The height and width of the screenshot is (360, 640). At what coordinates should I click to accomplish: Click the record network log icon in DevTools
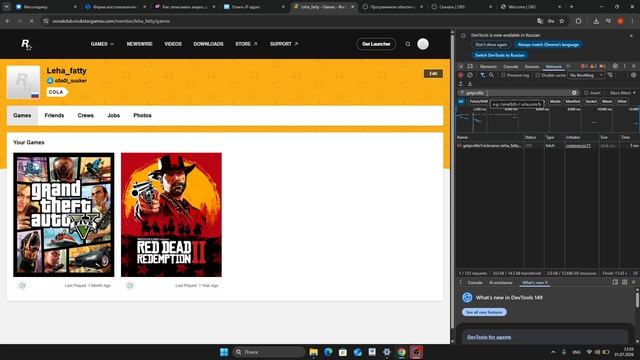461,75
